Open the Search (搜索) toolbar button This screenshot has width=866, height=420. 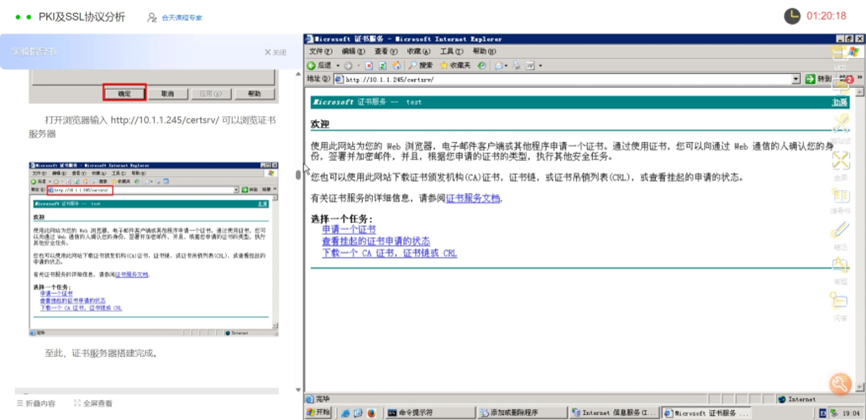421,65
